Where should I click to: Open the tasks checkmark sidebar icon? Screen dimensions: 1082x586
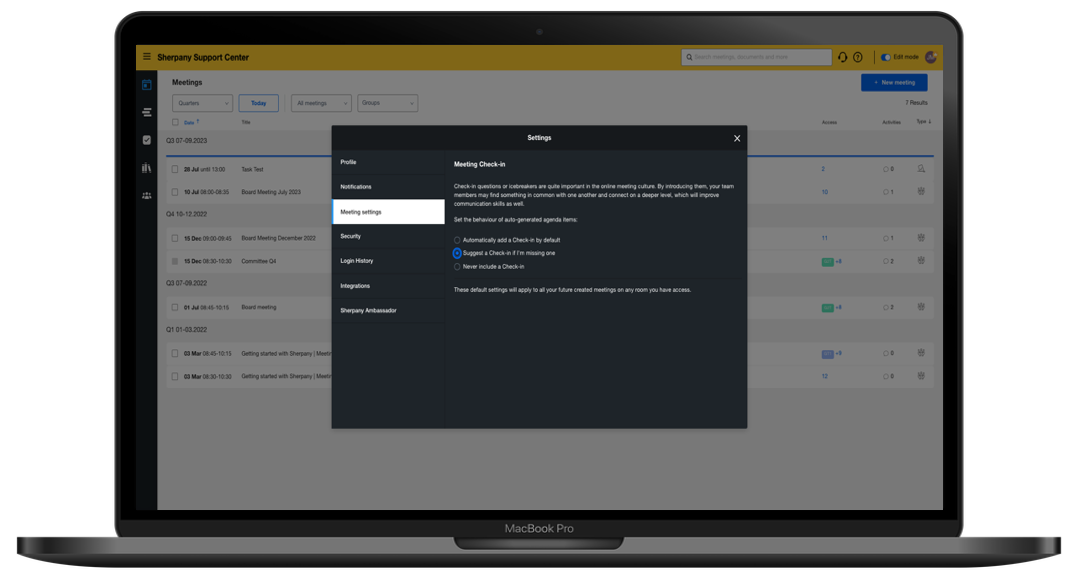click(146, 139)
